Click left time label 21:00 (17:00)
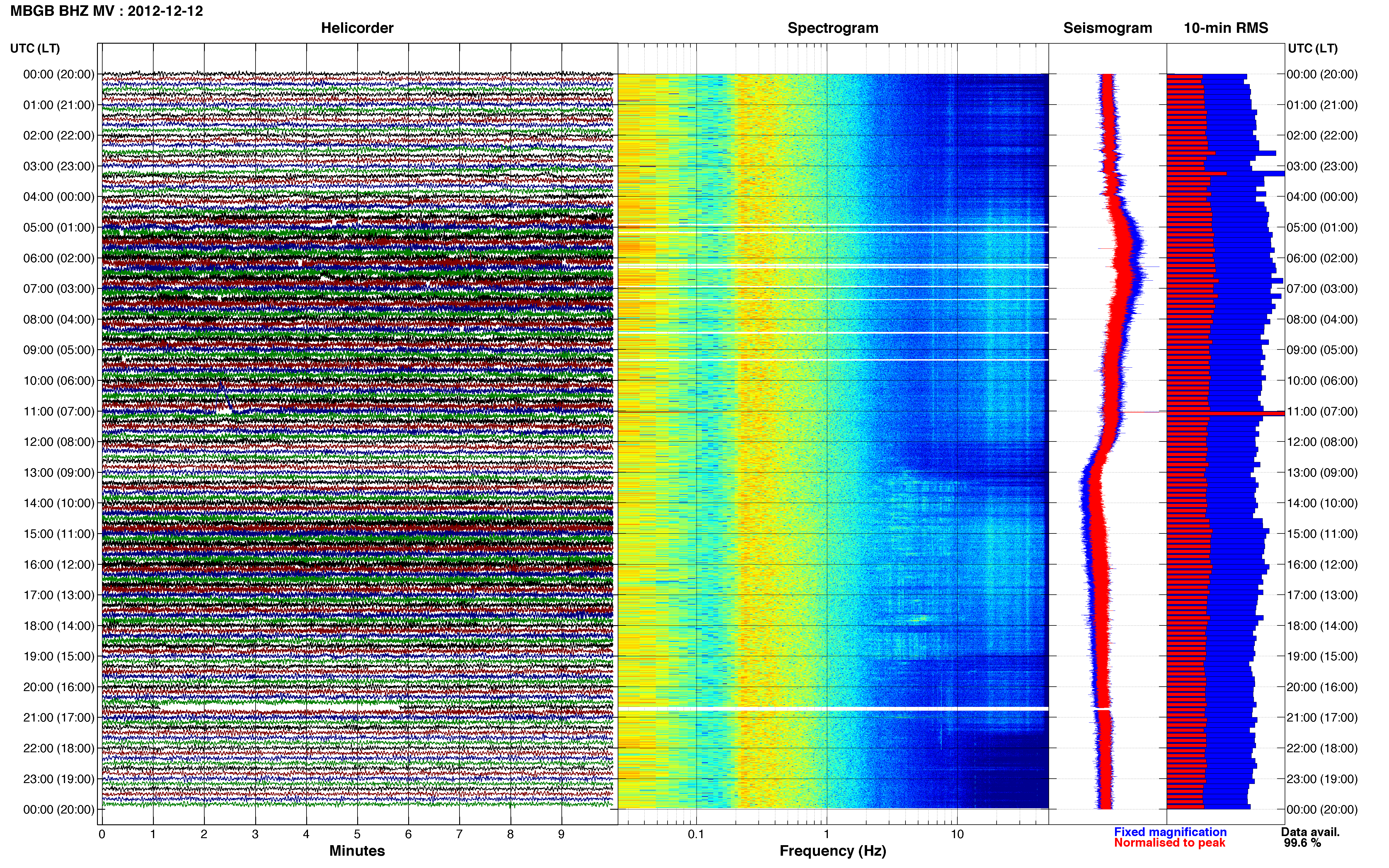Image resolution: width=1389 pixels, height=868 pixels. point(59,718)
